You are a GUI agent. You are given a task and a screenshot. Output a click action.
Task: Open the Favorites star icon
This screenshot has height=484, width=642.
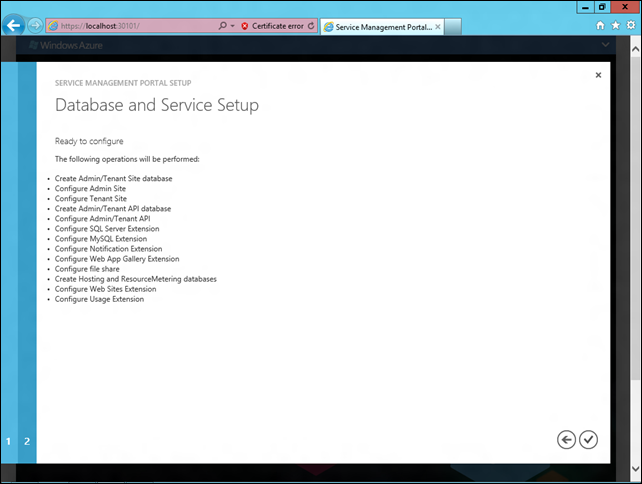pos(614,25)
